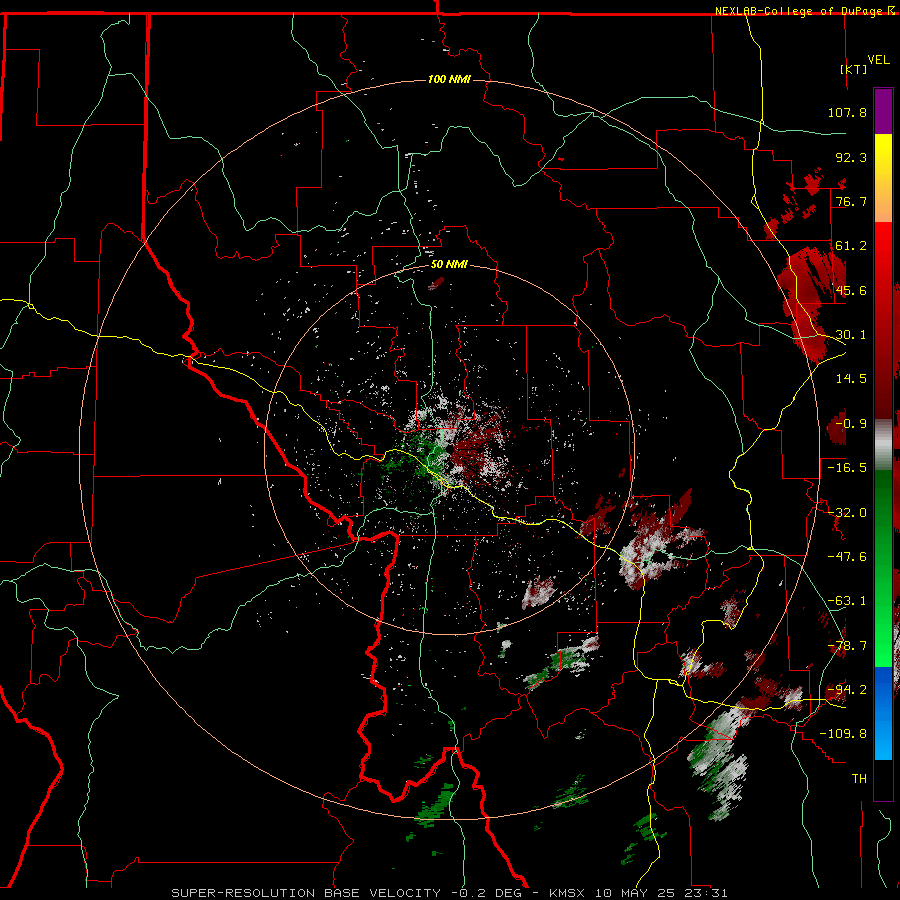Pick the dark TH segment at color bar bottom
Viewport: 900px width, 900px height.
[883, 779]
